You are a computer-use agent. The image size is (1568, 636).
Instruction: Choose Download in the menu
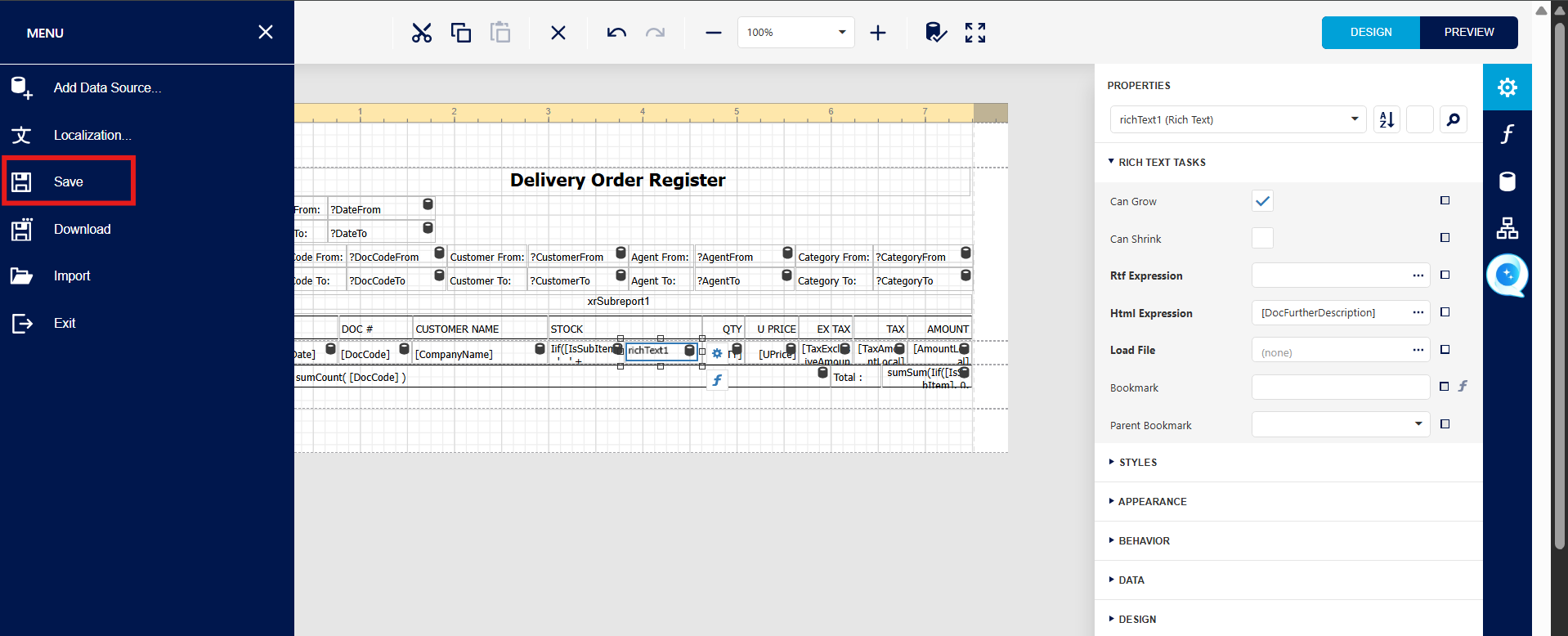coord(82,230)
